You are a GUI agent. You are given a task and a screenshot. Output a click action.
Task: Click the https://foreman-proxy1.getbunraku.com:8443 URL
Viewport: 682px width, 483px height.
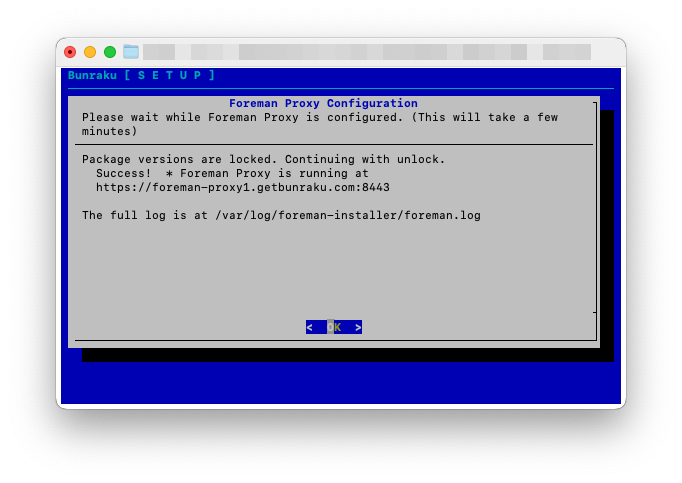(x=243, y=188)
